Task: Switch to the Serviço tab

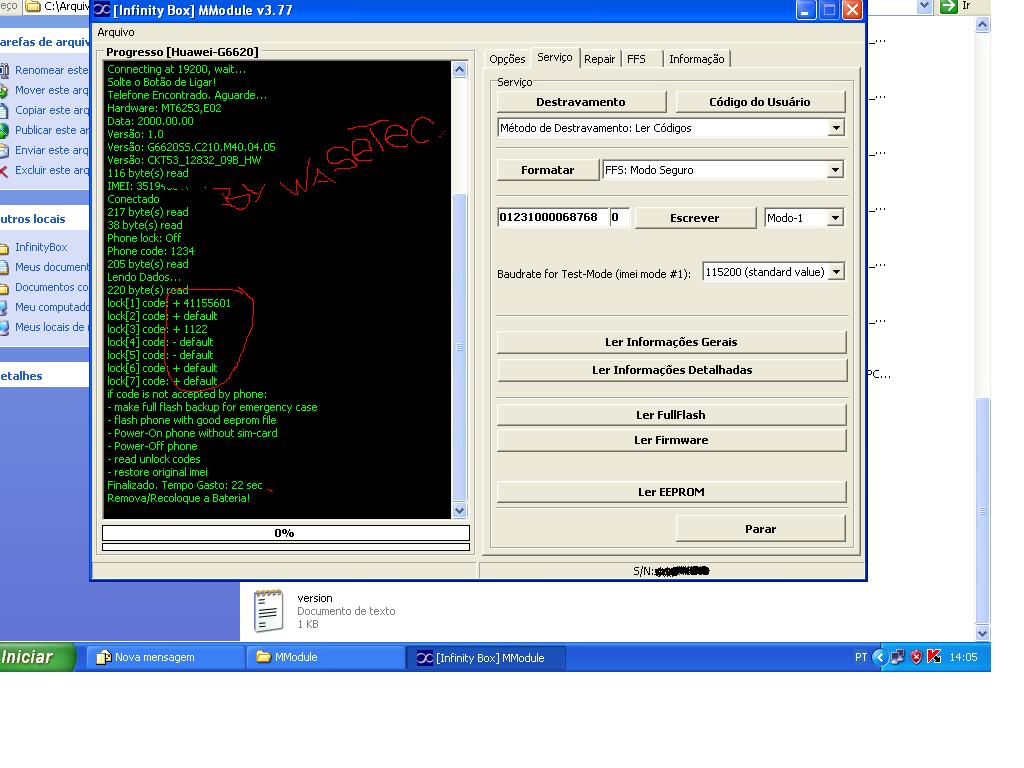Action: point(554,57)
